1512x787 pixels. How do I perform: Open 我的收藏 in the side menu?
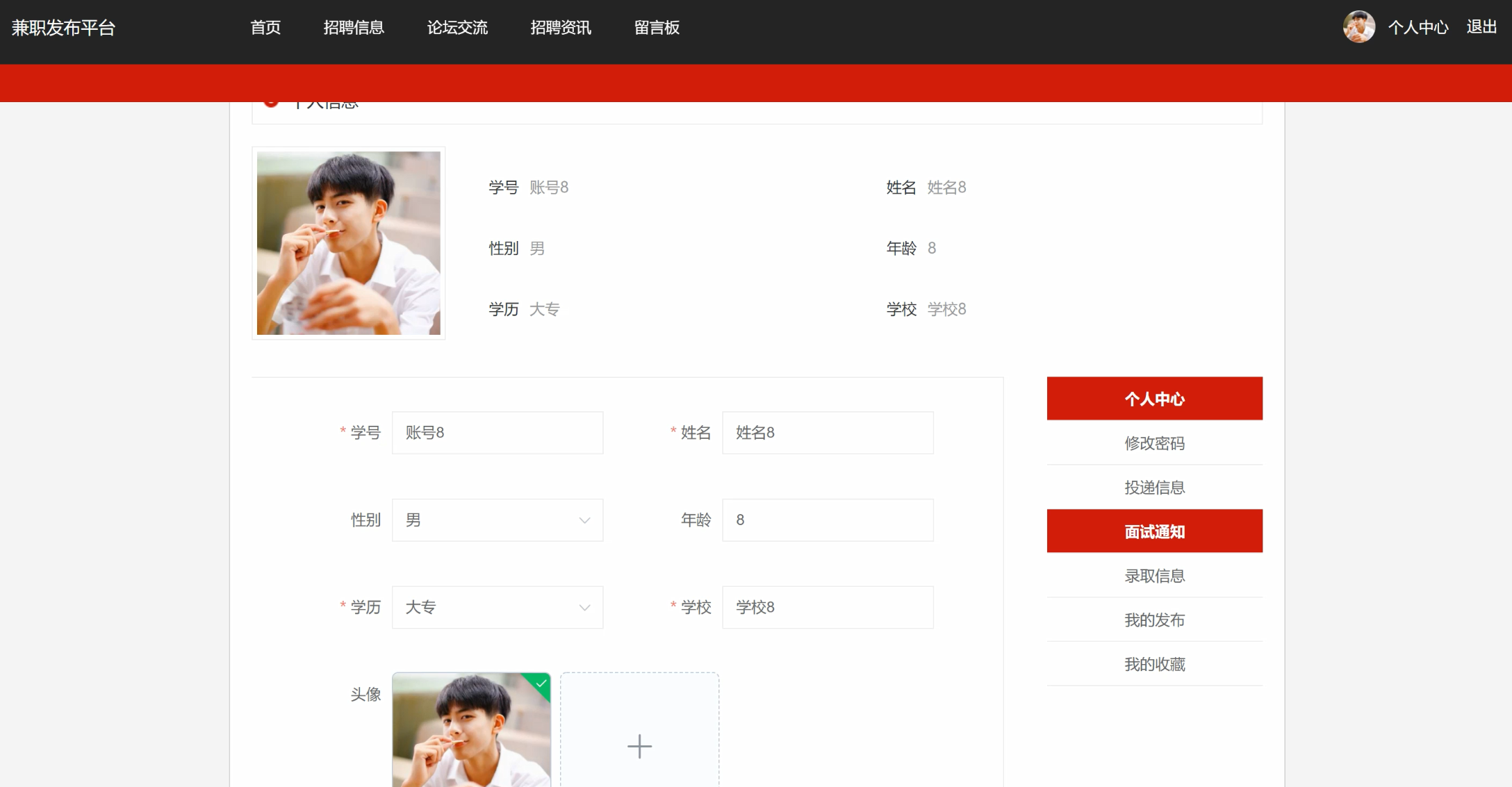(x=1154, y=664)
